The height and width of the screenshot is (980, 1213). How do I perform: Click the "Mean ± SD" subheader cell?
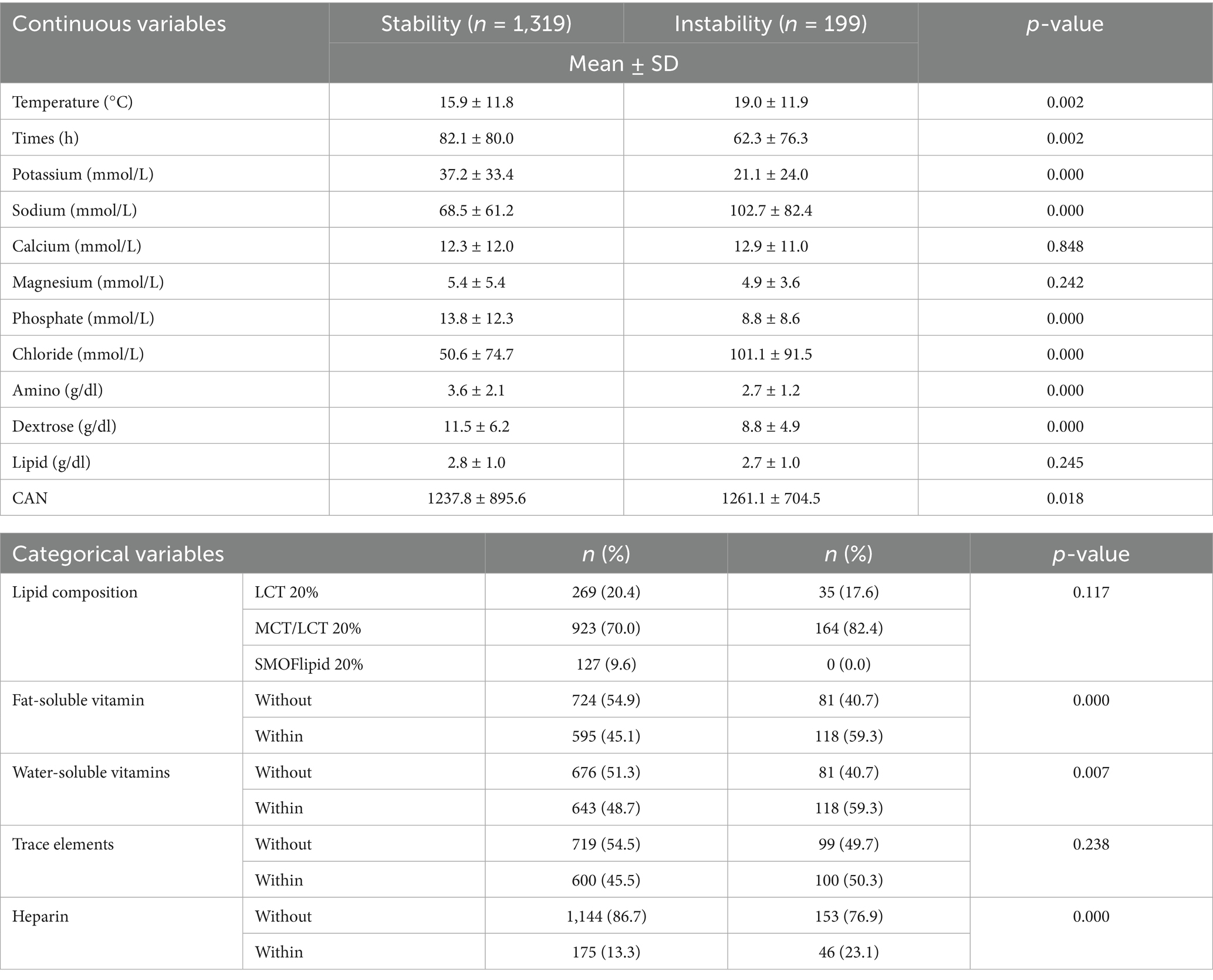623,63
